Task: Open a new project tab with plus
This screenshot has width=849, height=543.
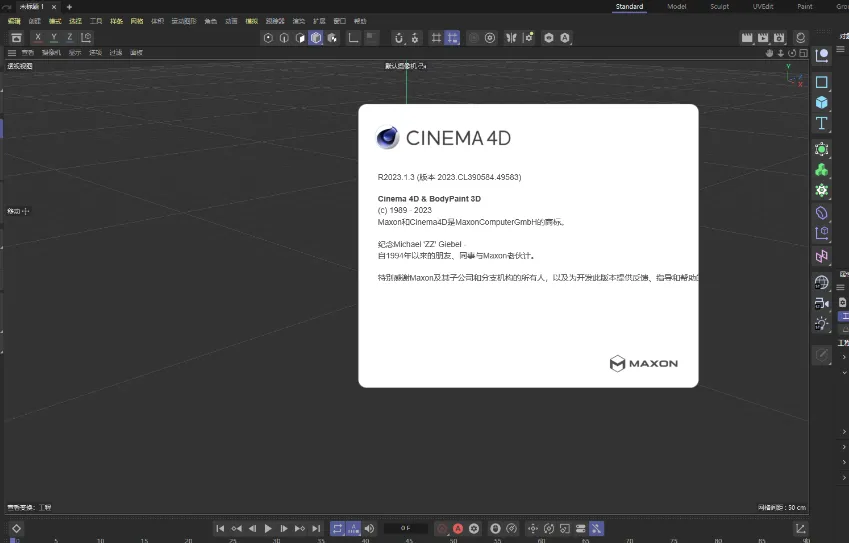Action: [69, 7]
